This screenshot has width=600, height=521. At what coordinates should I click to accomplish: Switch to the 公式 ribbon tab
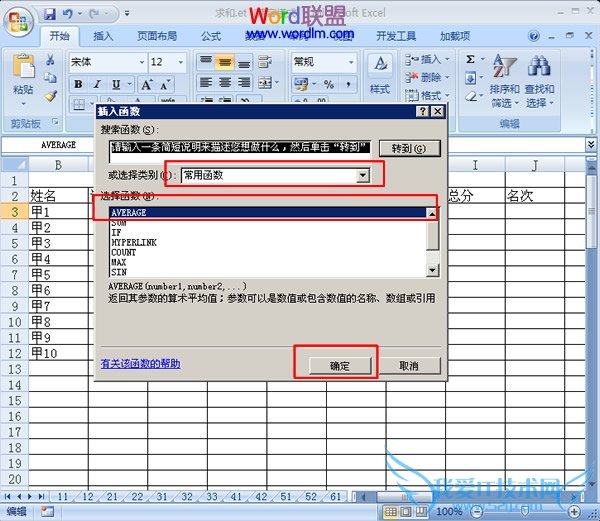click(211, 36)
